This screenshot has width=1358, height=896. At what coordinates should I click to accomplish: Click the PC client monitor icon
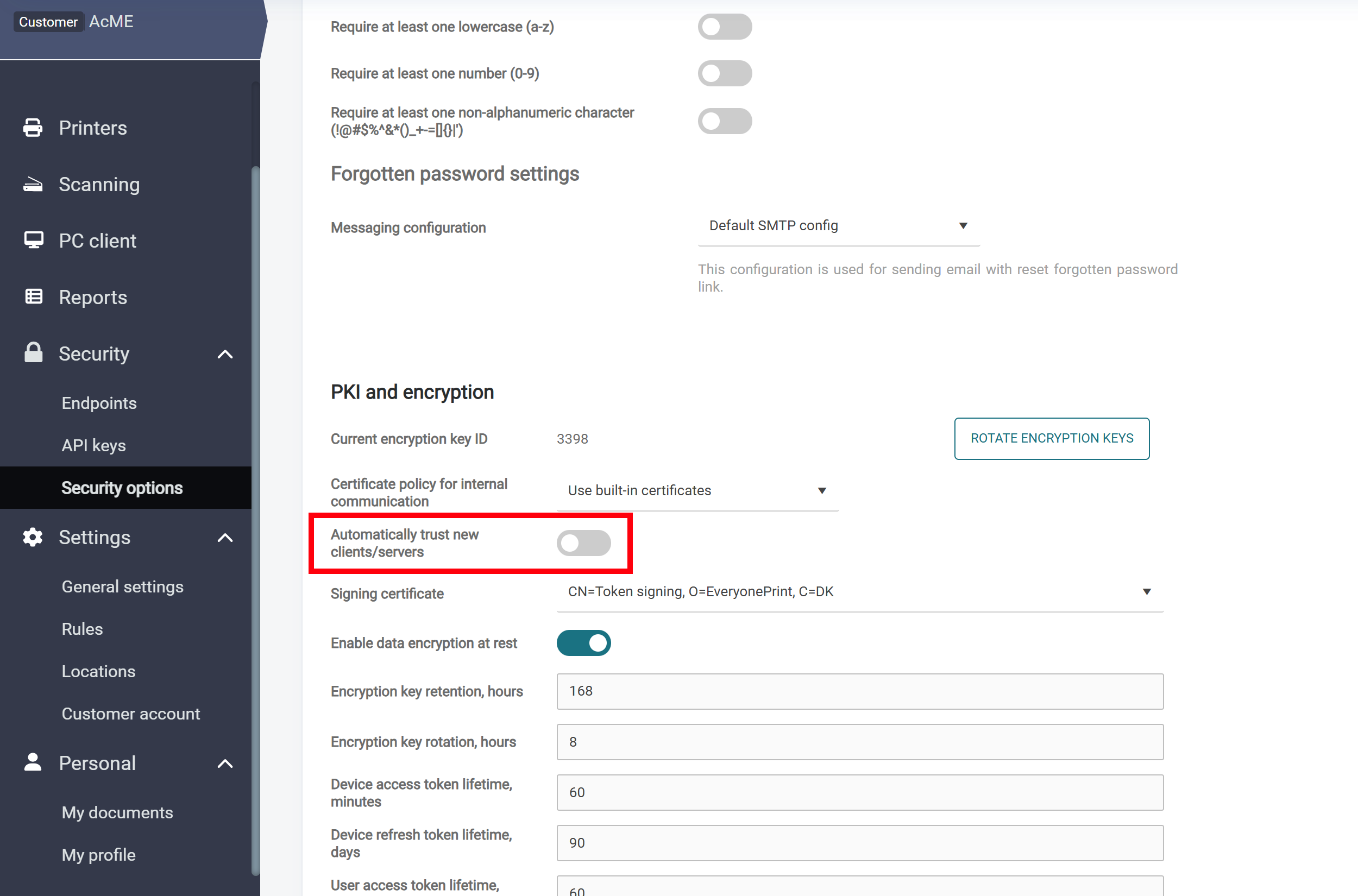pyautogui.click(x=33, y=240)
